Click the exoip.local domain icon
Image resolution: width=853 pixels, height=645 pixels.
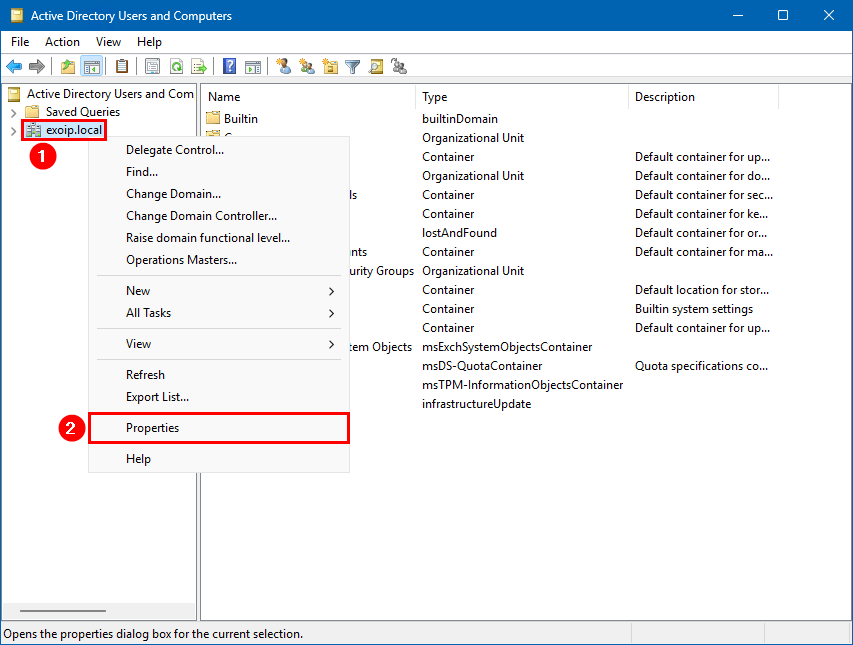coord(34,130)
